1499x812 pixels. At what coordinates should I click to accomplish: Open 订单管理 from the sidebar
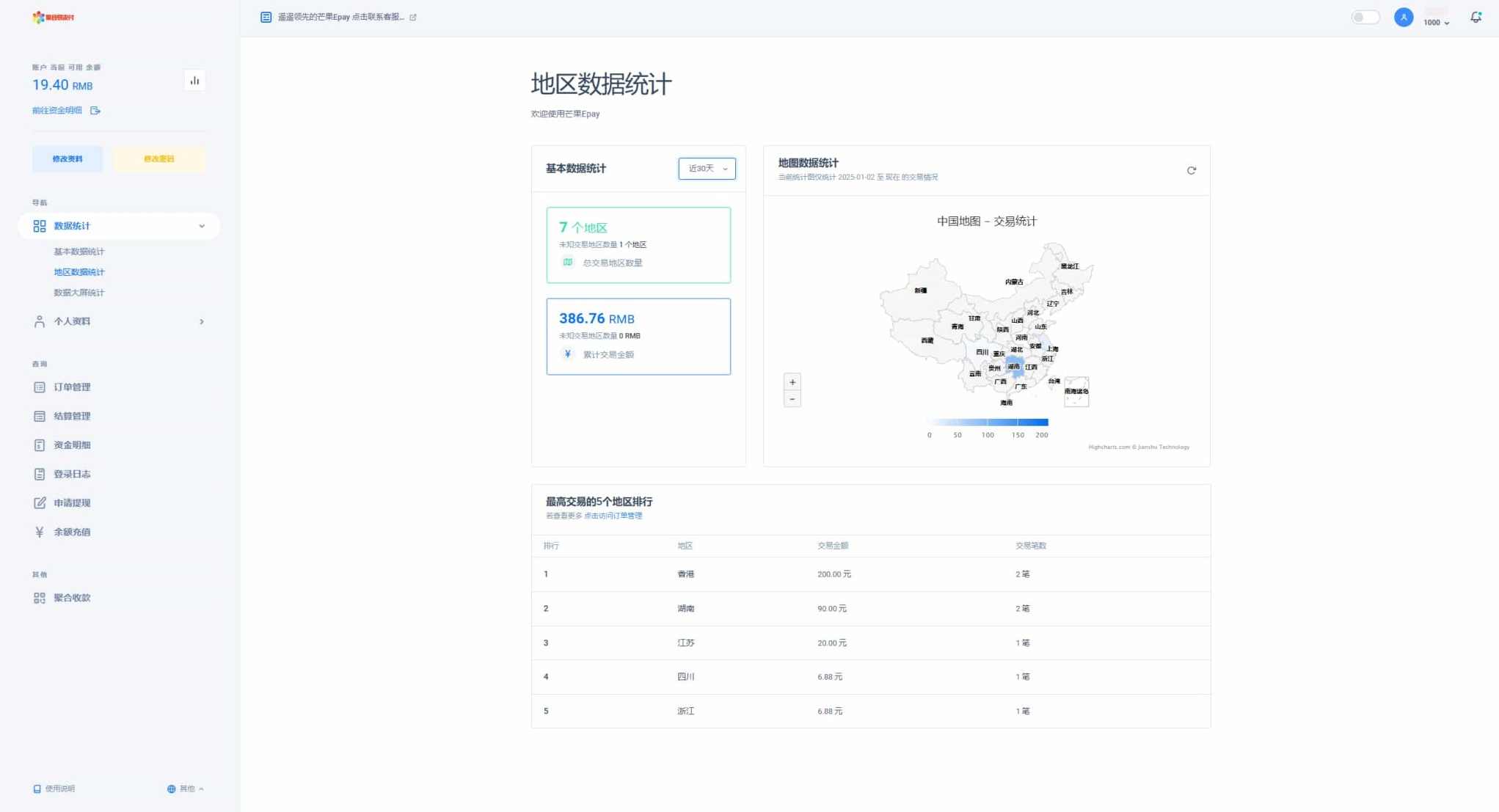[71, 387]
